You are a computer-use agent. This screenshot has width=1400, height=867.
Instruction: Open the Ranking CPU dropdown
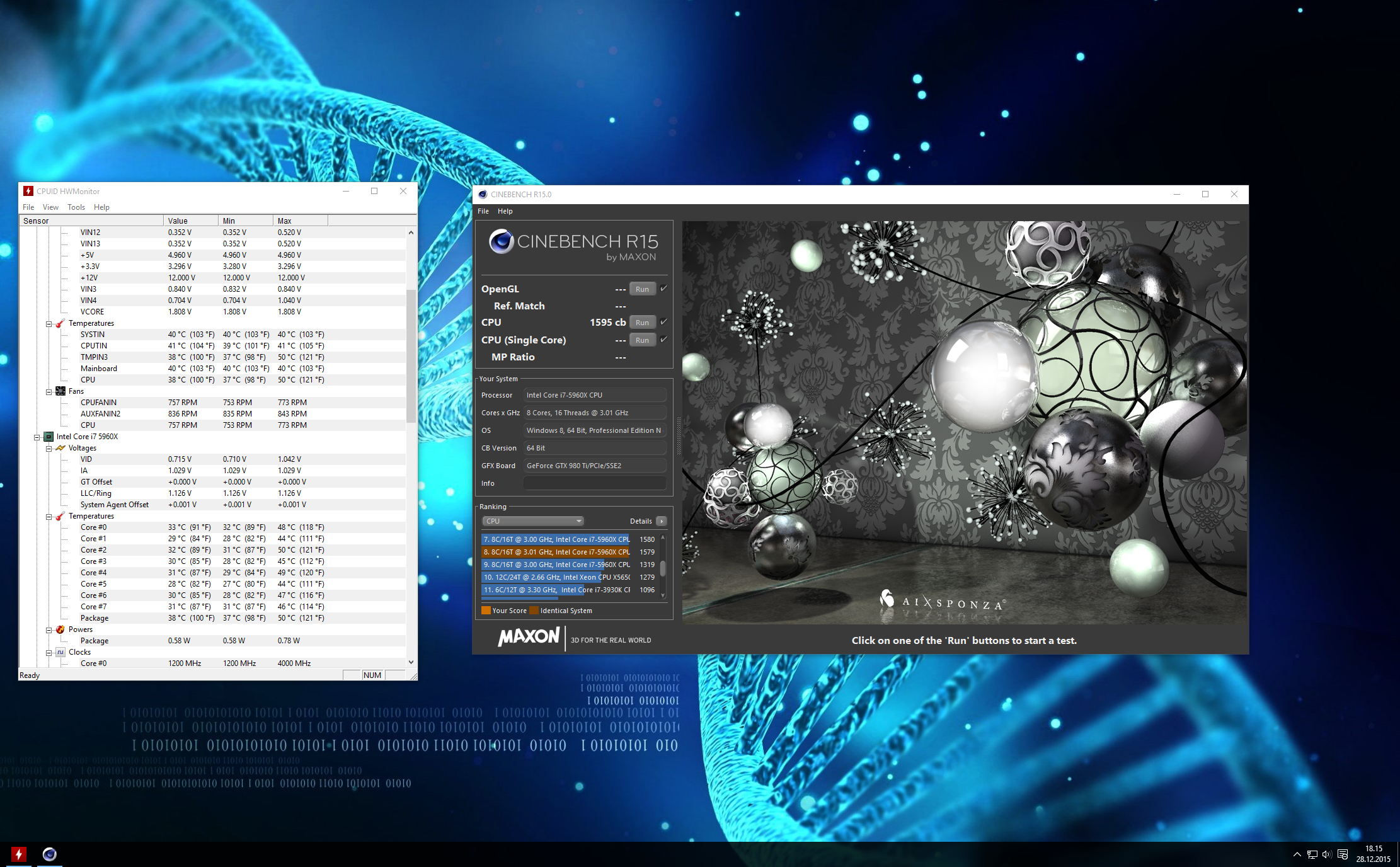533,521
